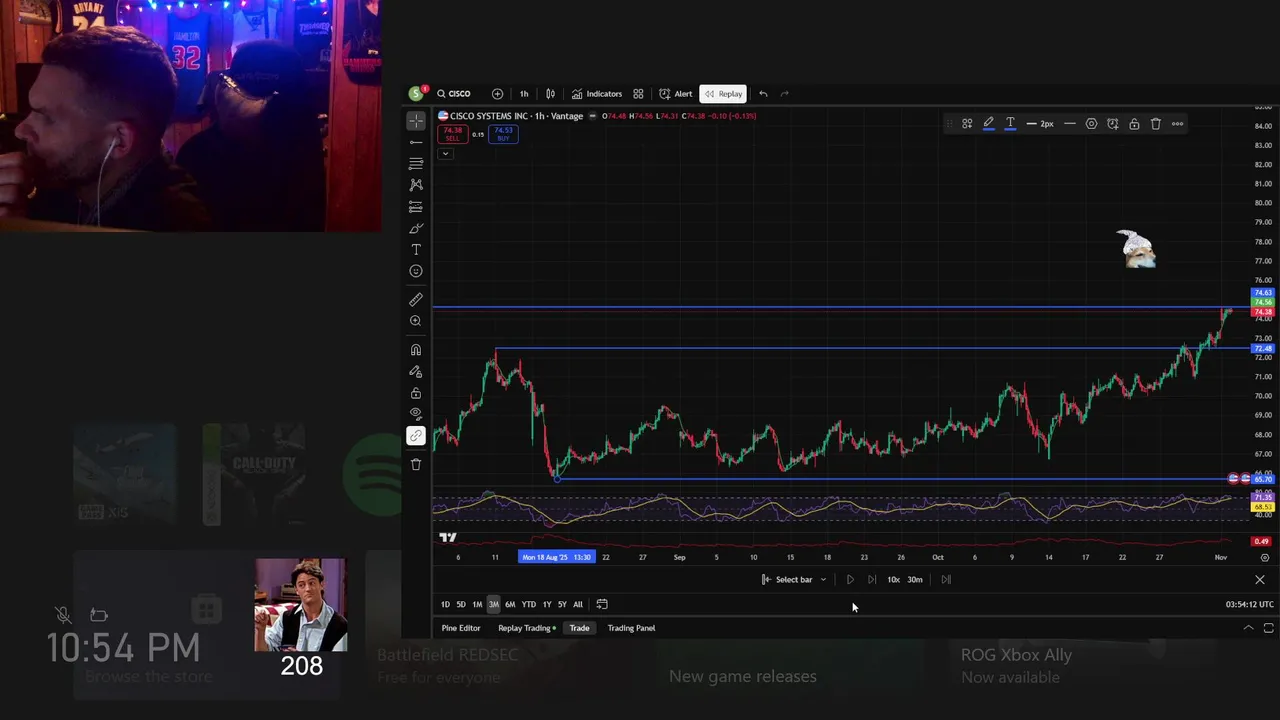Viewport: 1280px width, 720px height.
Task: Open the user profile avatar menu
Action: tap(416, 94)
